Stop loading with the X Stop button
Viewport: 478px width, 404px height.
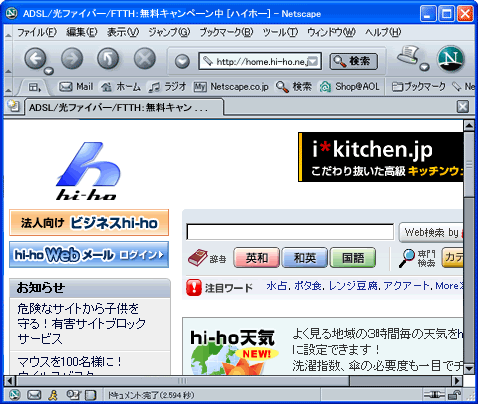(145, 59)
